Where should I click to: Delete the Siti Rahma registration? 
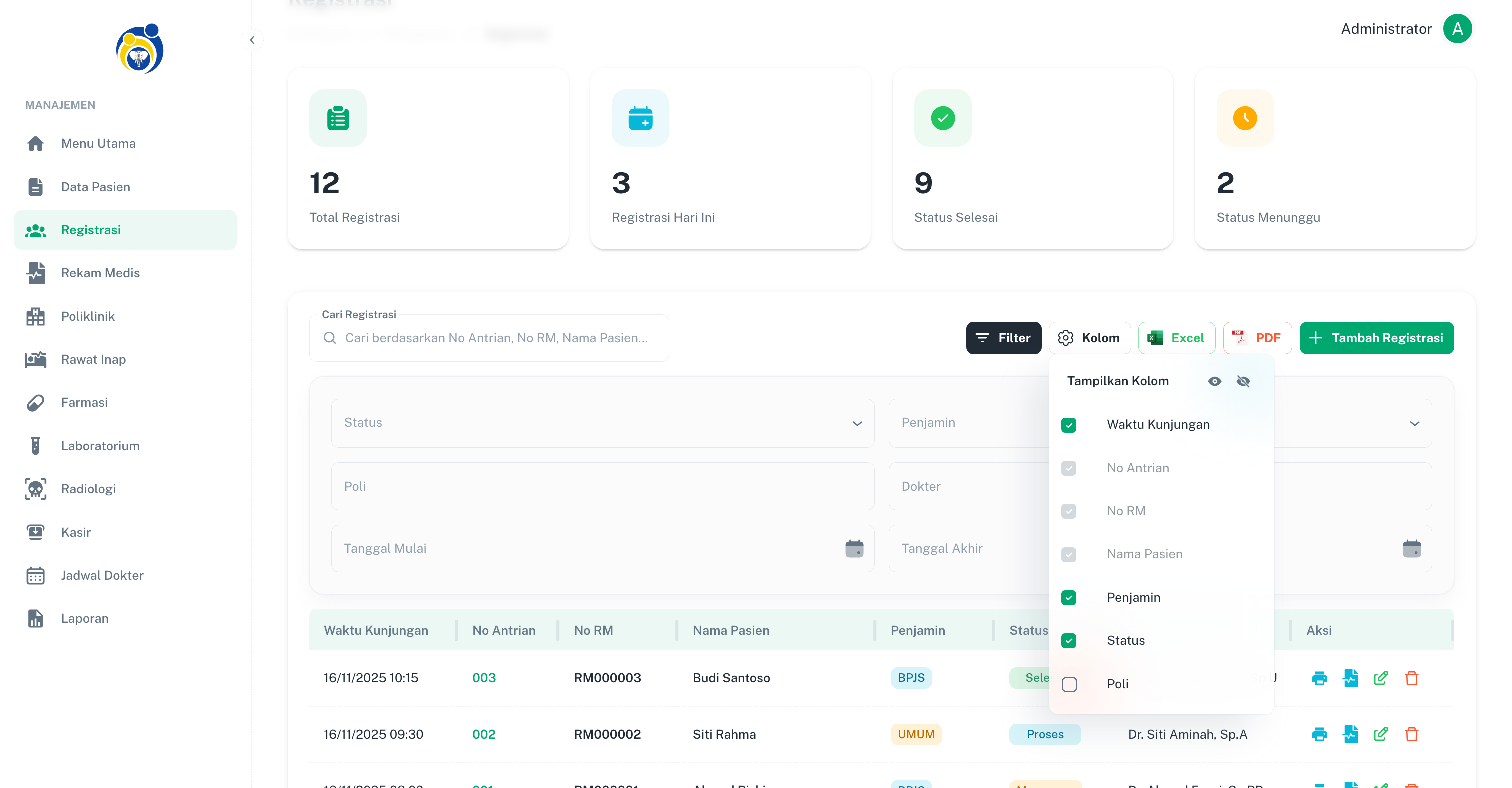pyautogui.click(x=1411, y=734)
